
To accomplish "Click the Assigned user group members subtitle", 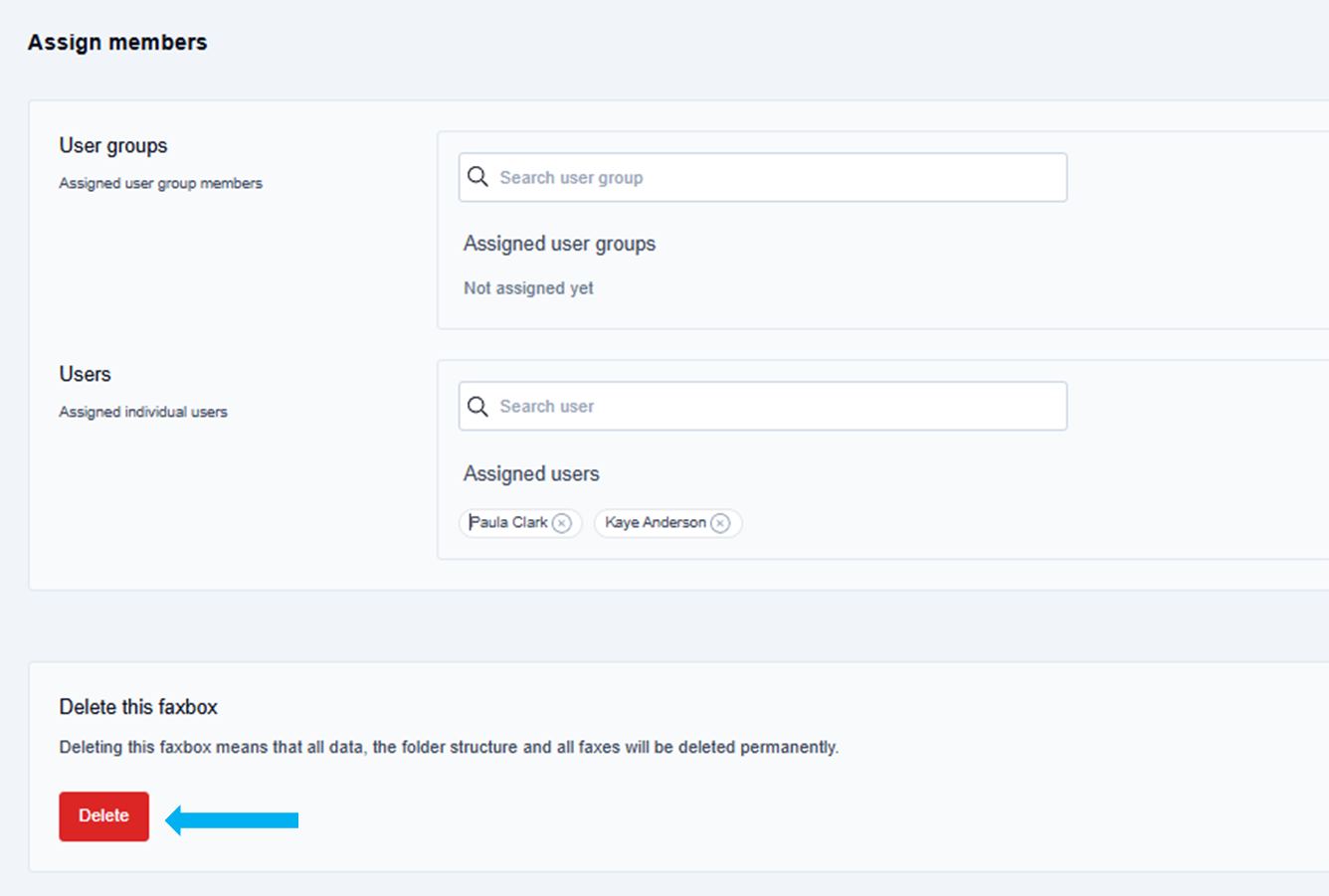I will pyautogui.click(x=160, y=184).
